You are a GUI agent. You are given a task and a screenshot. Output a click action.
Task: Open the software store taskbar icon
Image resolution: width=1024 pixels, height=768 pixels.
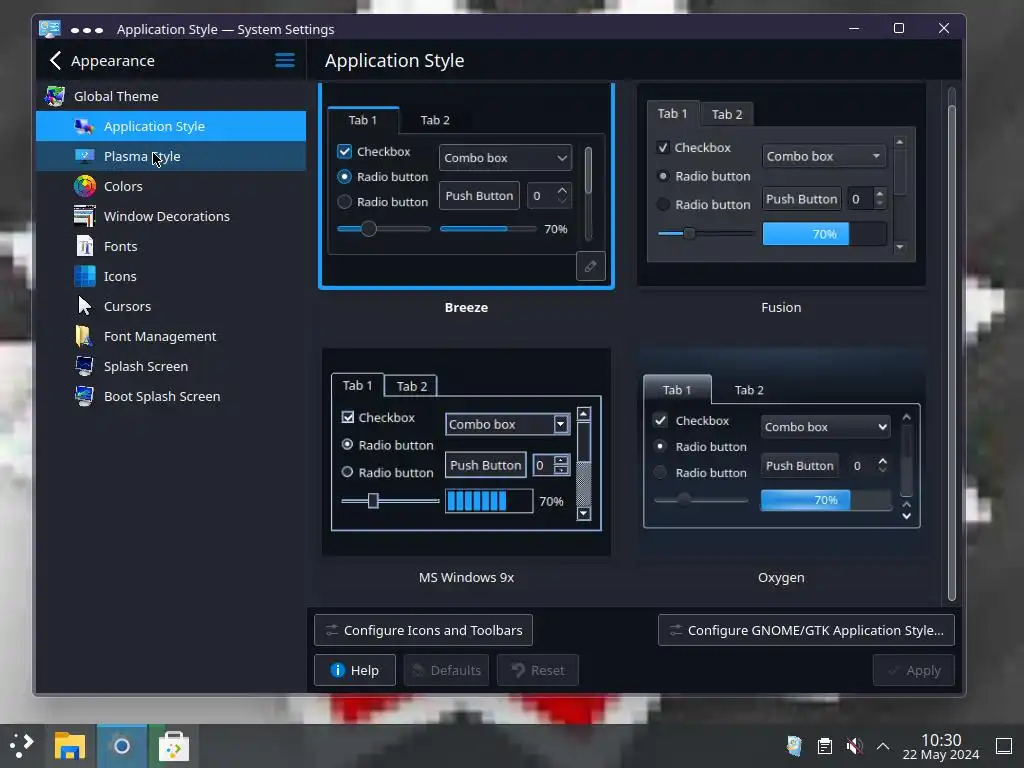174,746
